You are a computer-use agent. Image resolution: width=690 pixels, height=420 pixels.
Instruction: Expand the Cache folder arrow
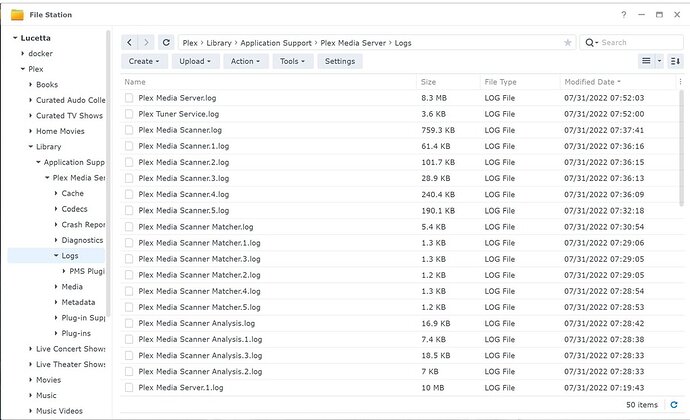coord(56,193)
